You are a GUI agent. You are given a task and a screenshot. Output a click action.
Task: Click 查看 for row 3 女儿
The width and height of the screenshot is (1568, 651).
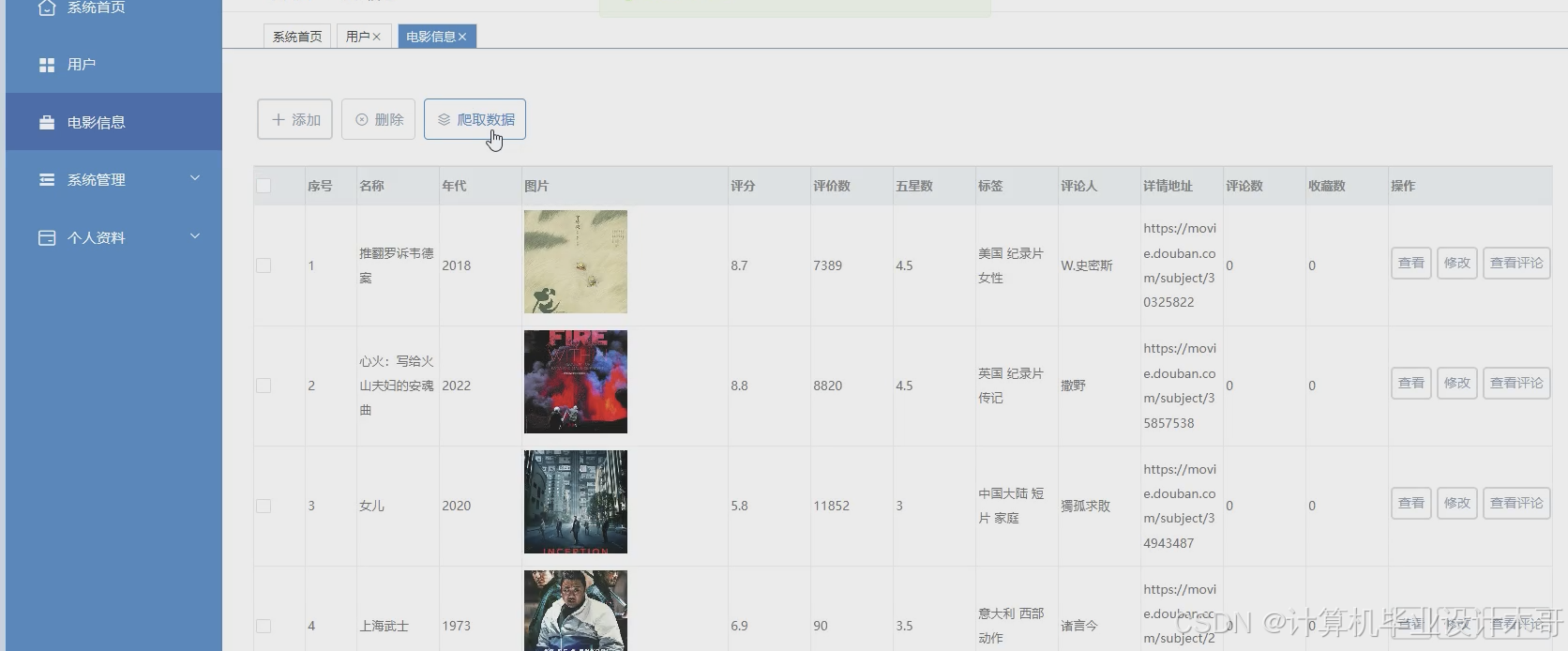pyautogui.click(x=1410, y=503)
